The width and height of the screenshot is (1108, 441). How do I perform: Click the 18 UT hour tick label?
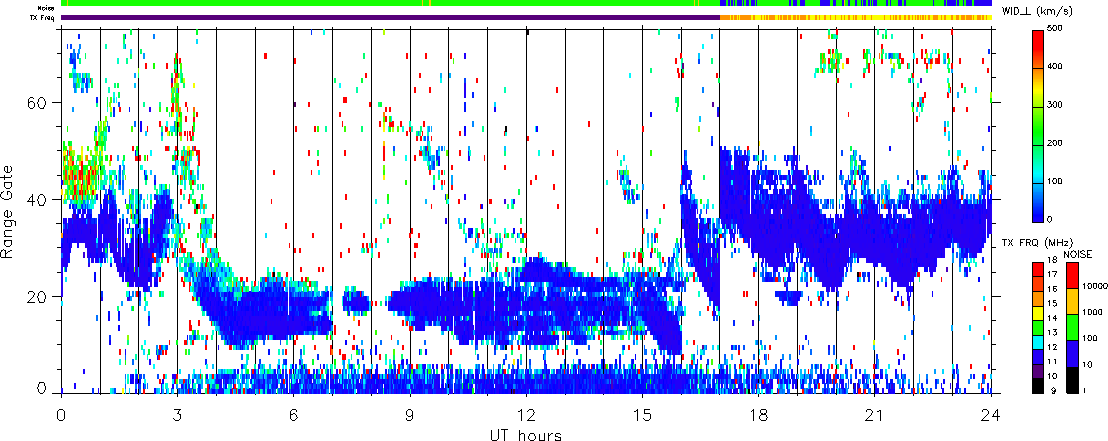click(758, 413)
